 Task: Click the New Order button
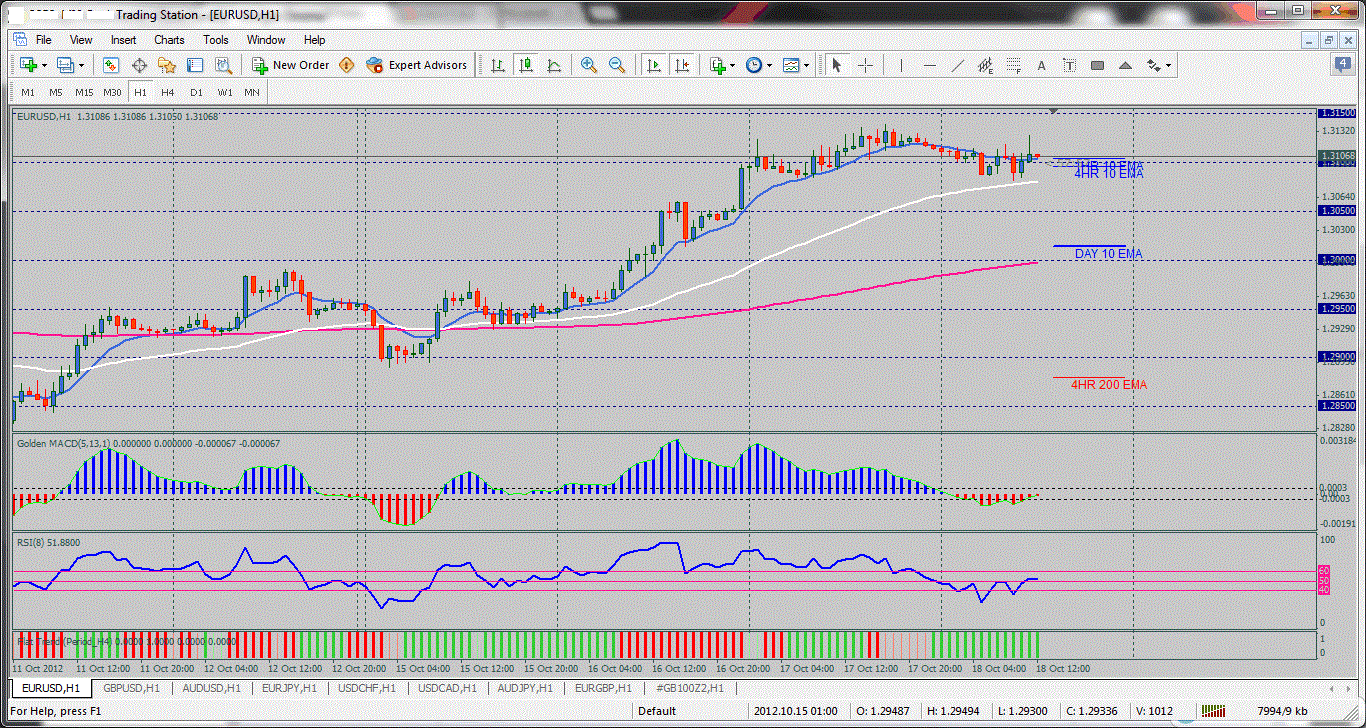click(291, 65)
